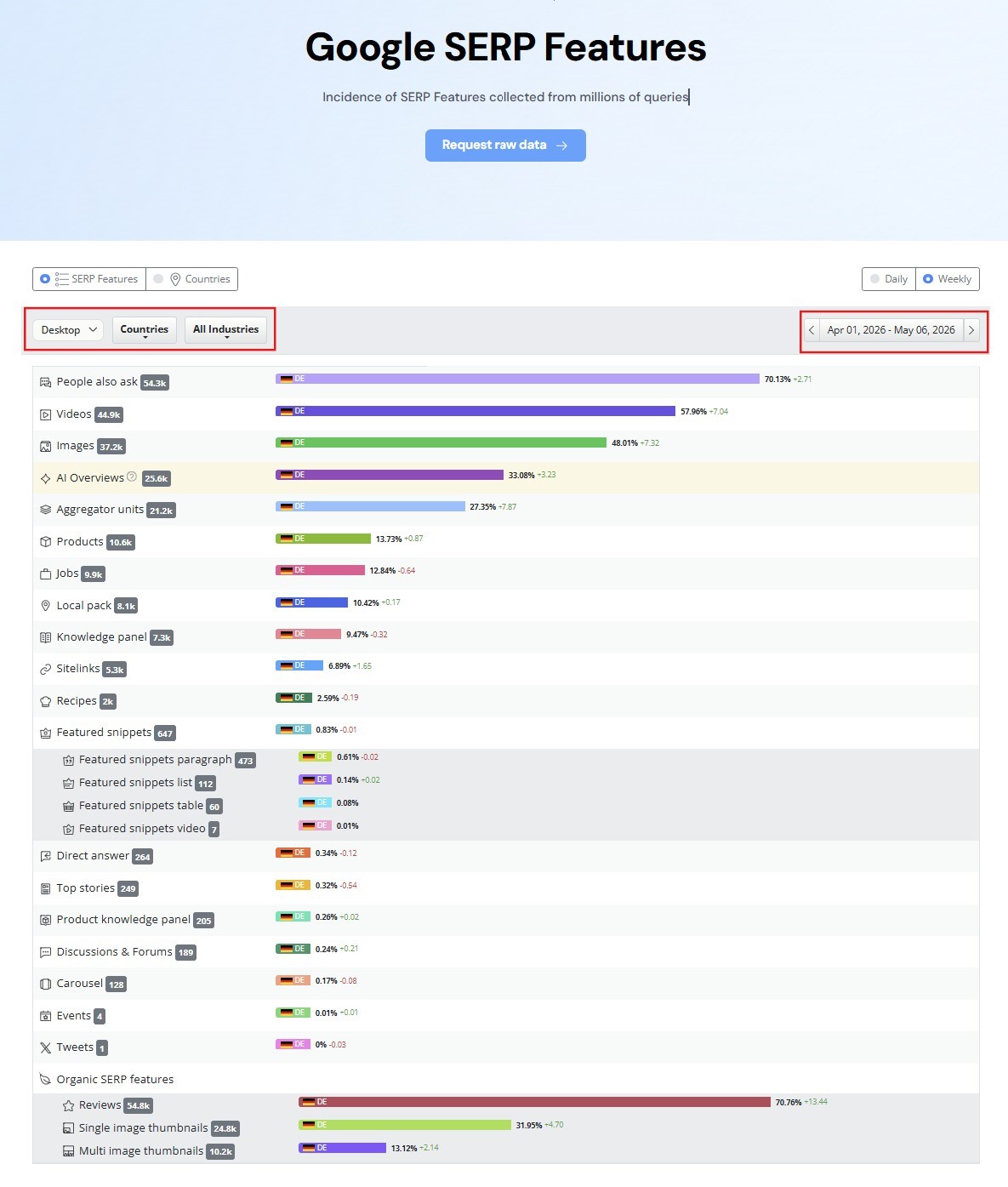Click the Single image thumbnails icon
Viewport: 1008px width, 1187px height.
tap(68, 1129)
